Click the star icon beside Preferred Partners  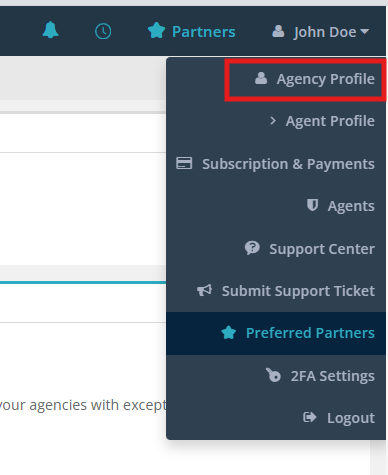pos(229,332)
